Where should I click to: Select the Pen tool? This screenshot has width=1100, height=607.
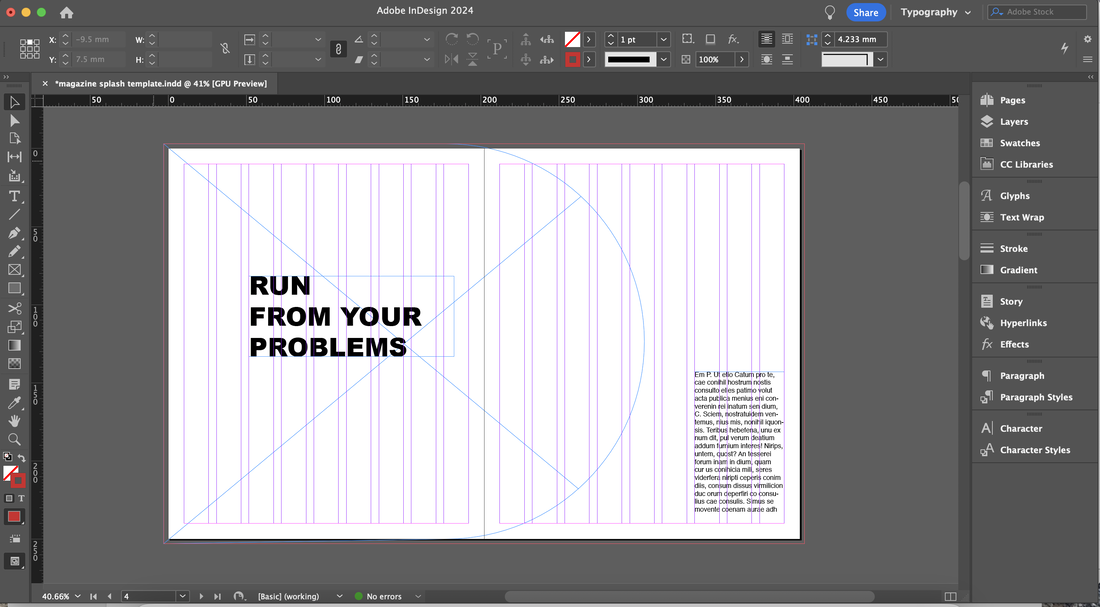(14, 233)
